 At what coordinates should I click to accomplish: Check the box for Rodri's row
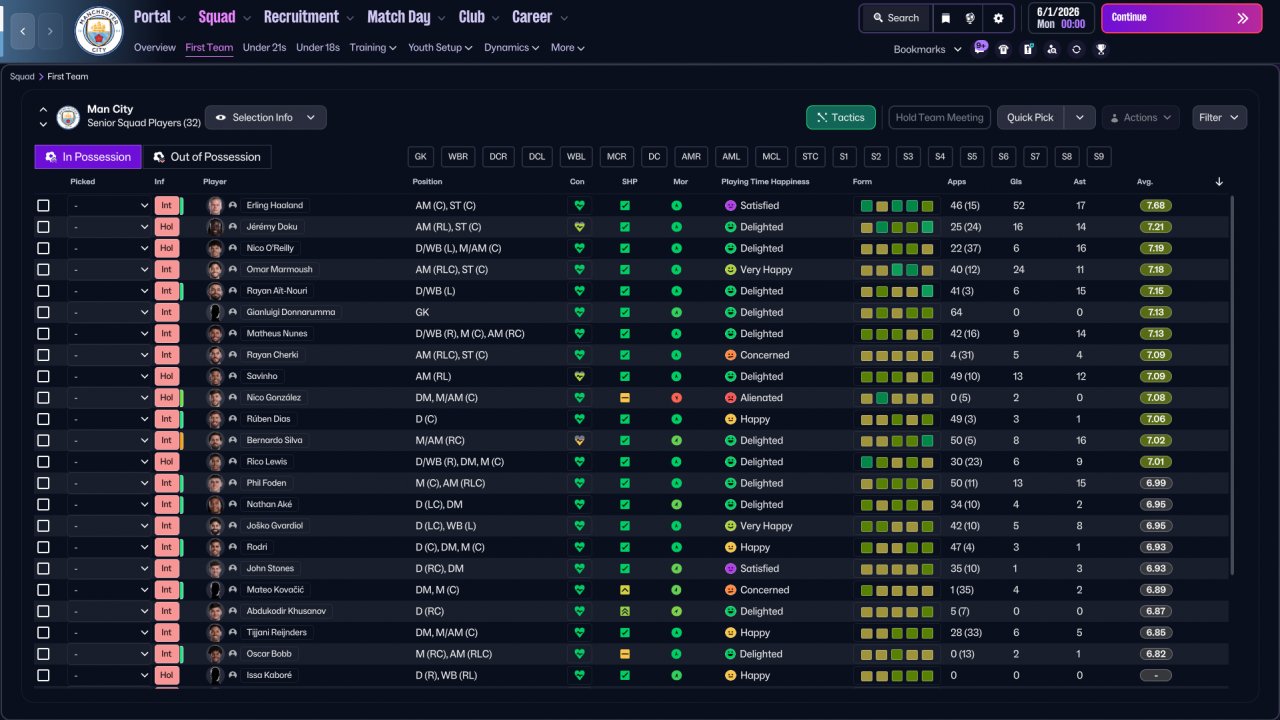43,547
